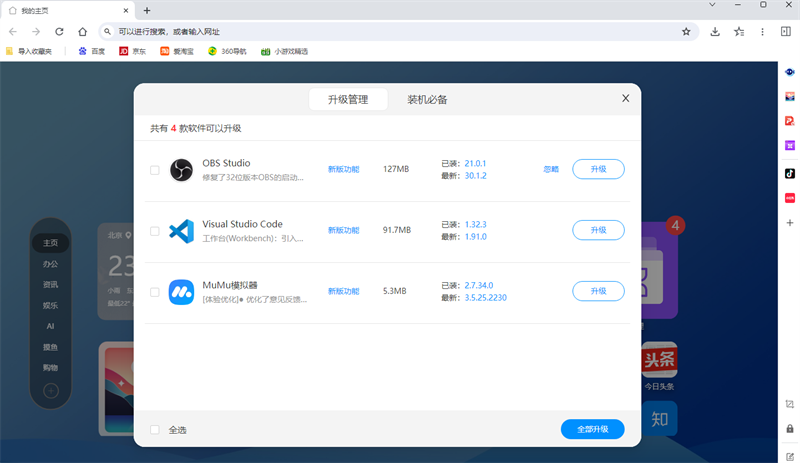This screenshot has height=463, width=800.
Task: Bookmark this page with the star icon
Action: tap(686, 32)
